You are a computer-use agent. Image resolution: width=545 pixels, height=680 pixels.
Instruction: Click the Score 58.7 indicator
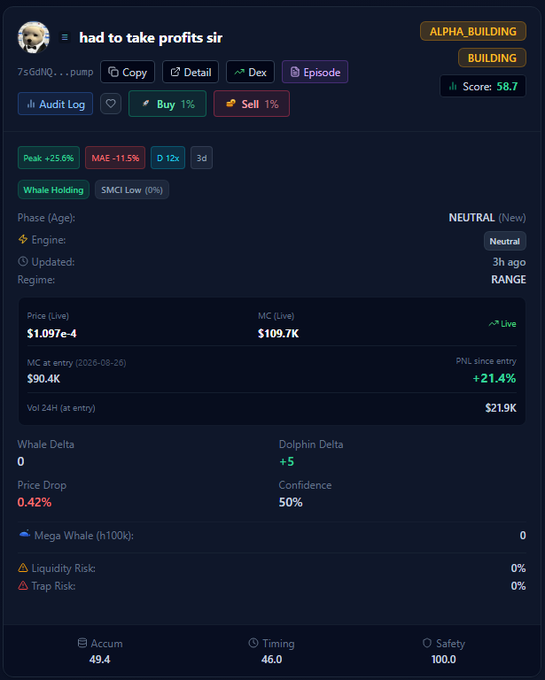point(483,86)
